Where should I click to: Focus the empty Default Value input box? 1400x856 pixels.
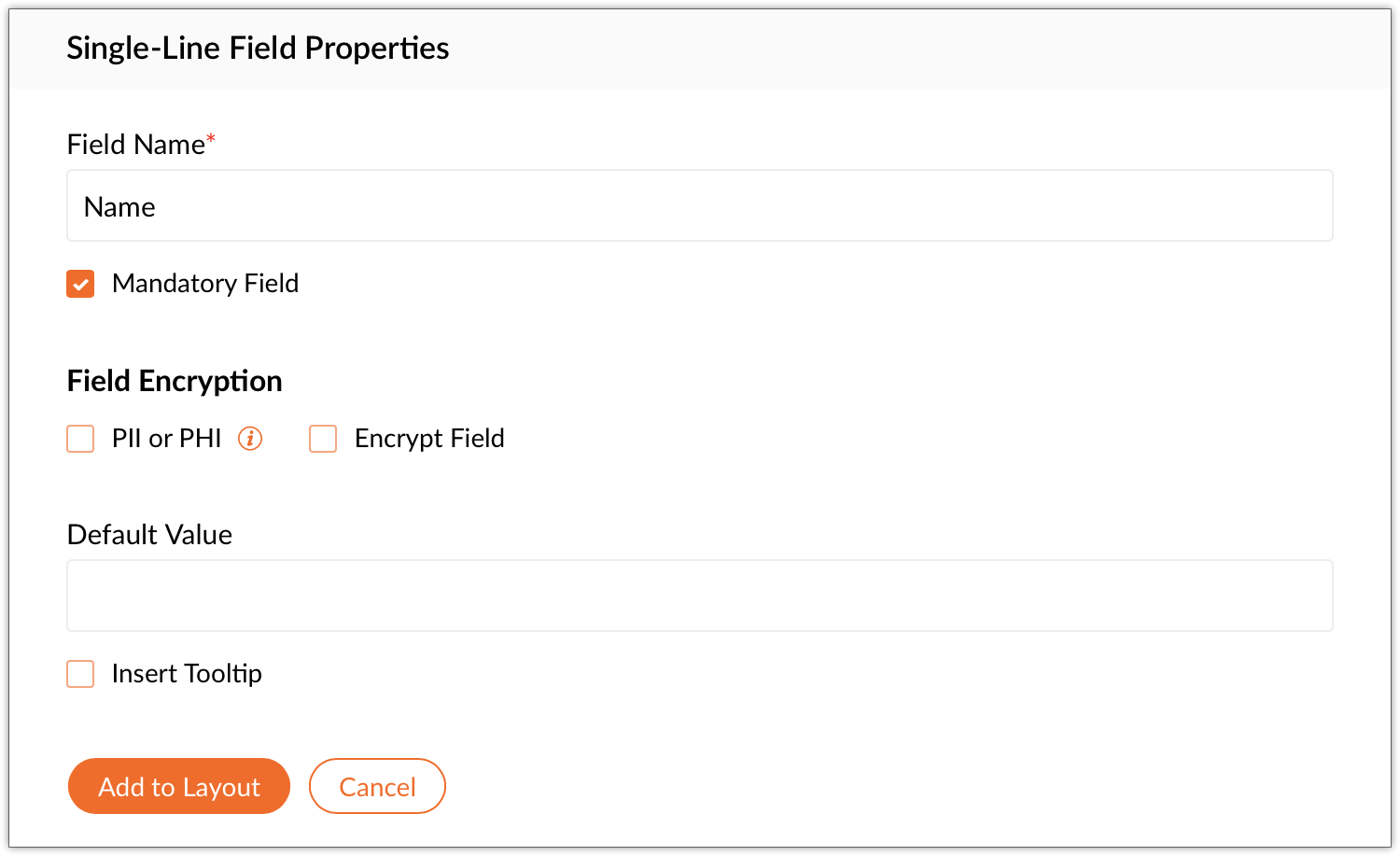click(x=700, y=596)
